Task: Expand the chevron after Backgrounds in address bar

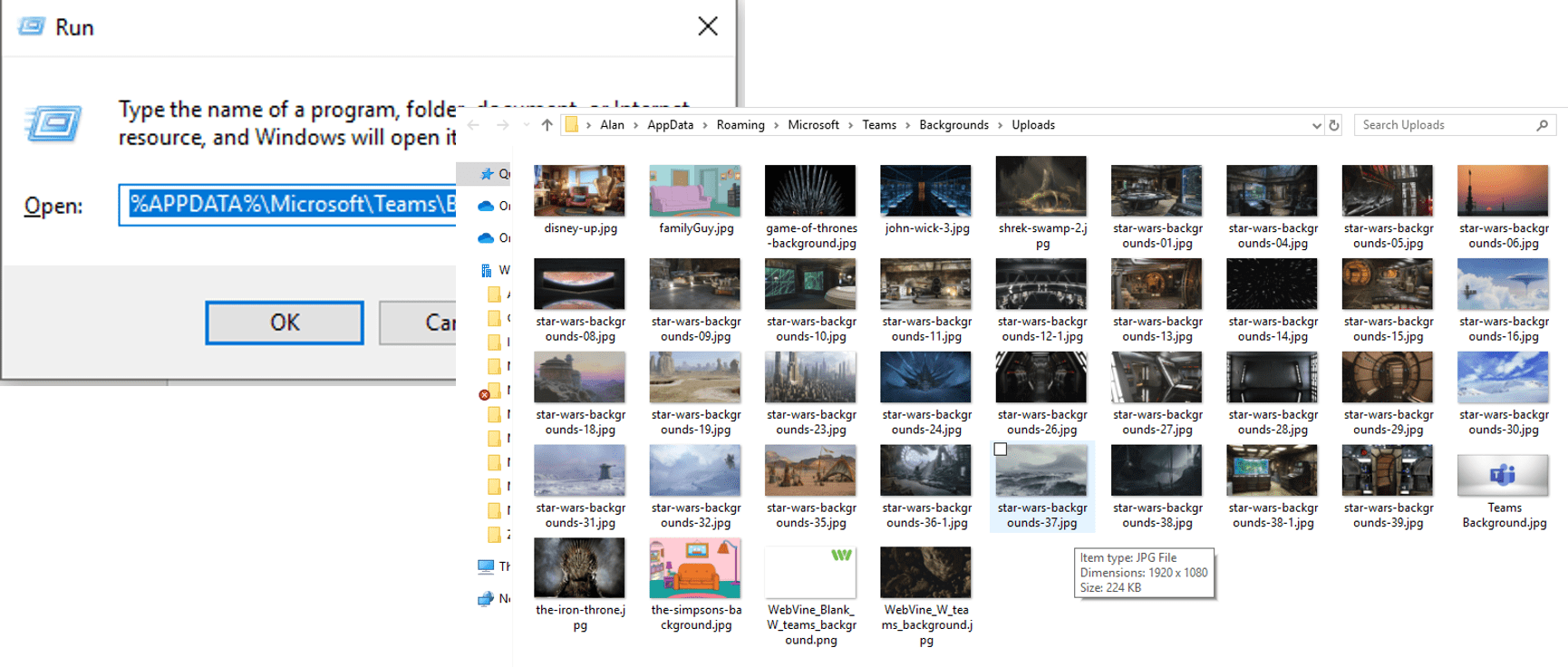Action: 1001,125
